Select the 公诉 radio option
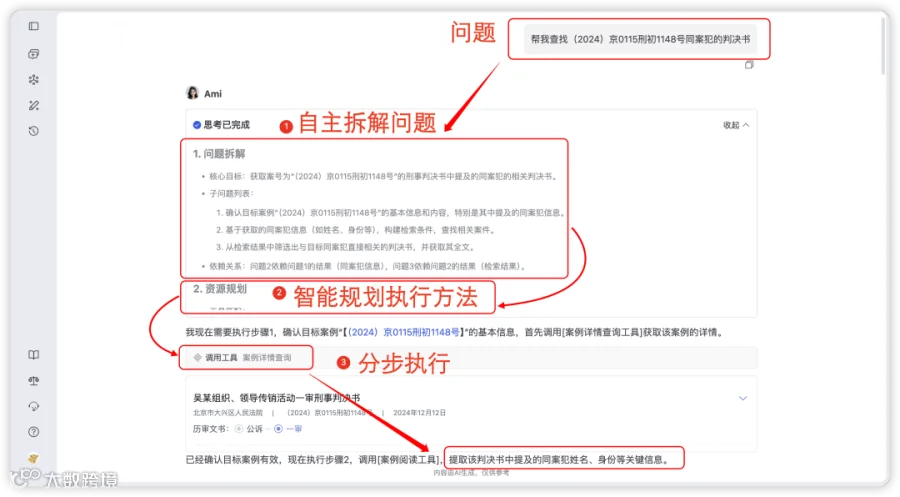This screenshot has height=497, width=900. pos(239,429)
